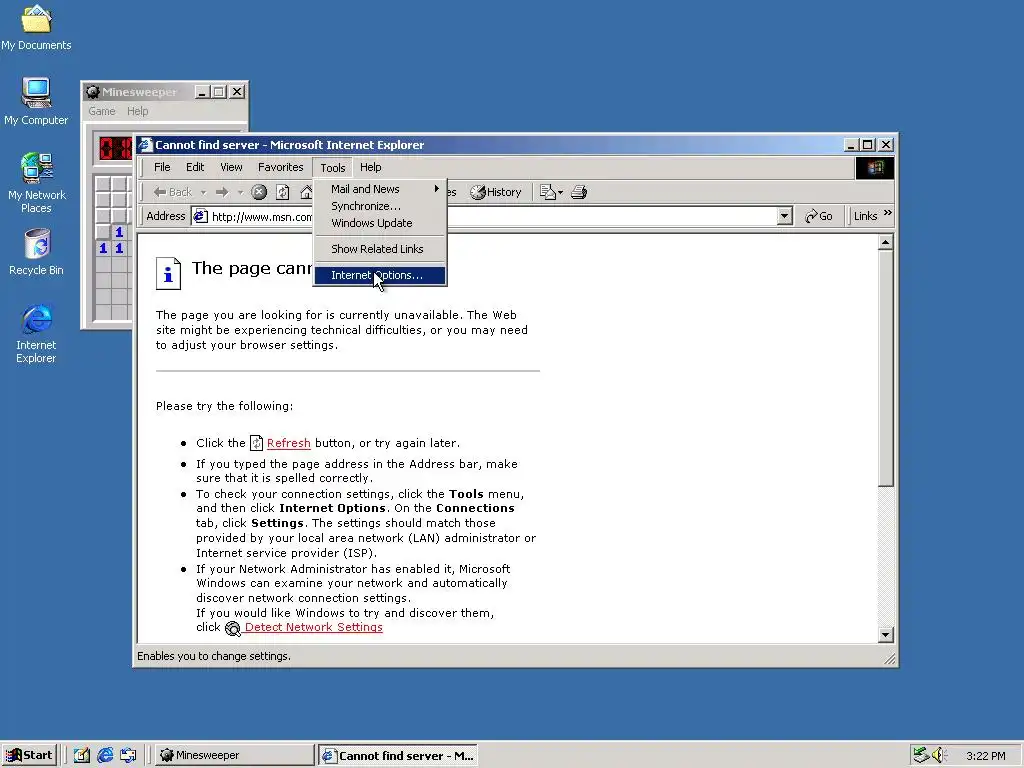This screenshot has height=768, width=1024.
Task: Click the Stop loading icon
Action: click(x=259, y=192)
